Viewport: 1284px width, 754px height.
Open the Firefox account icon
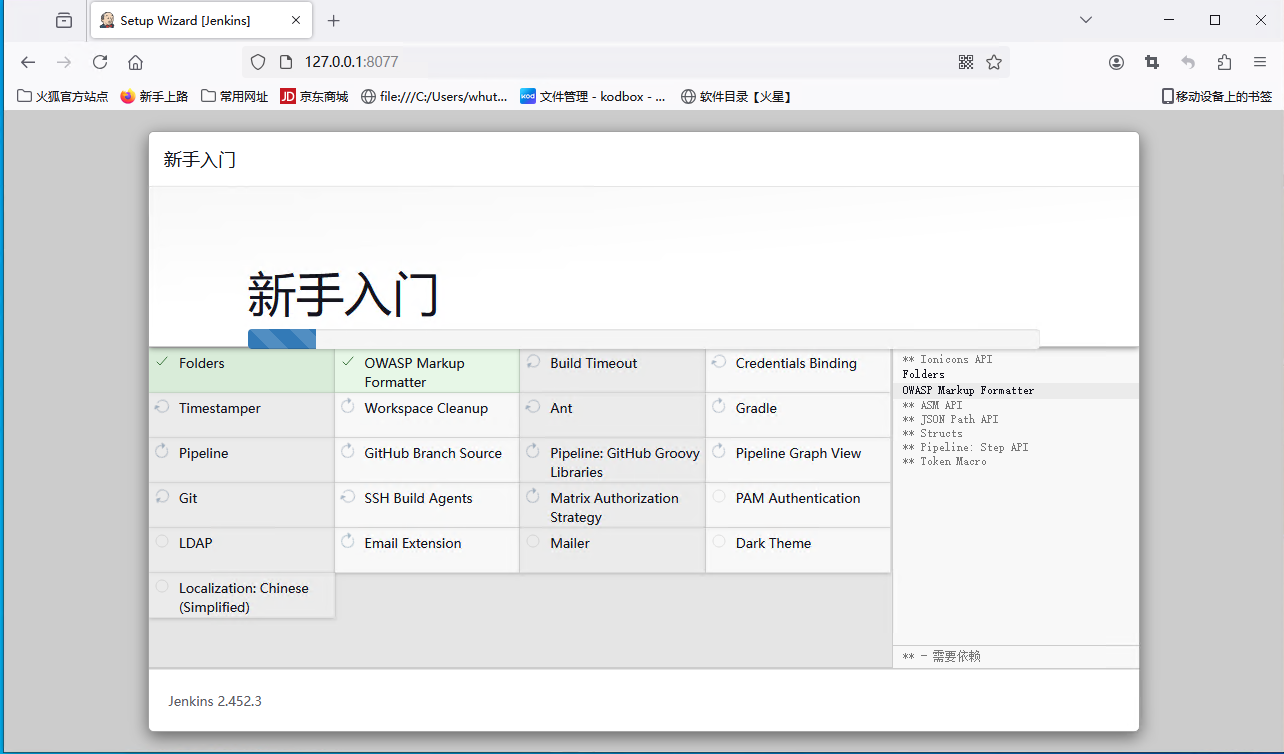tap(1117, 62)
